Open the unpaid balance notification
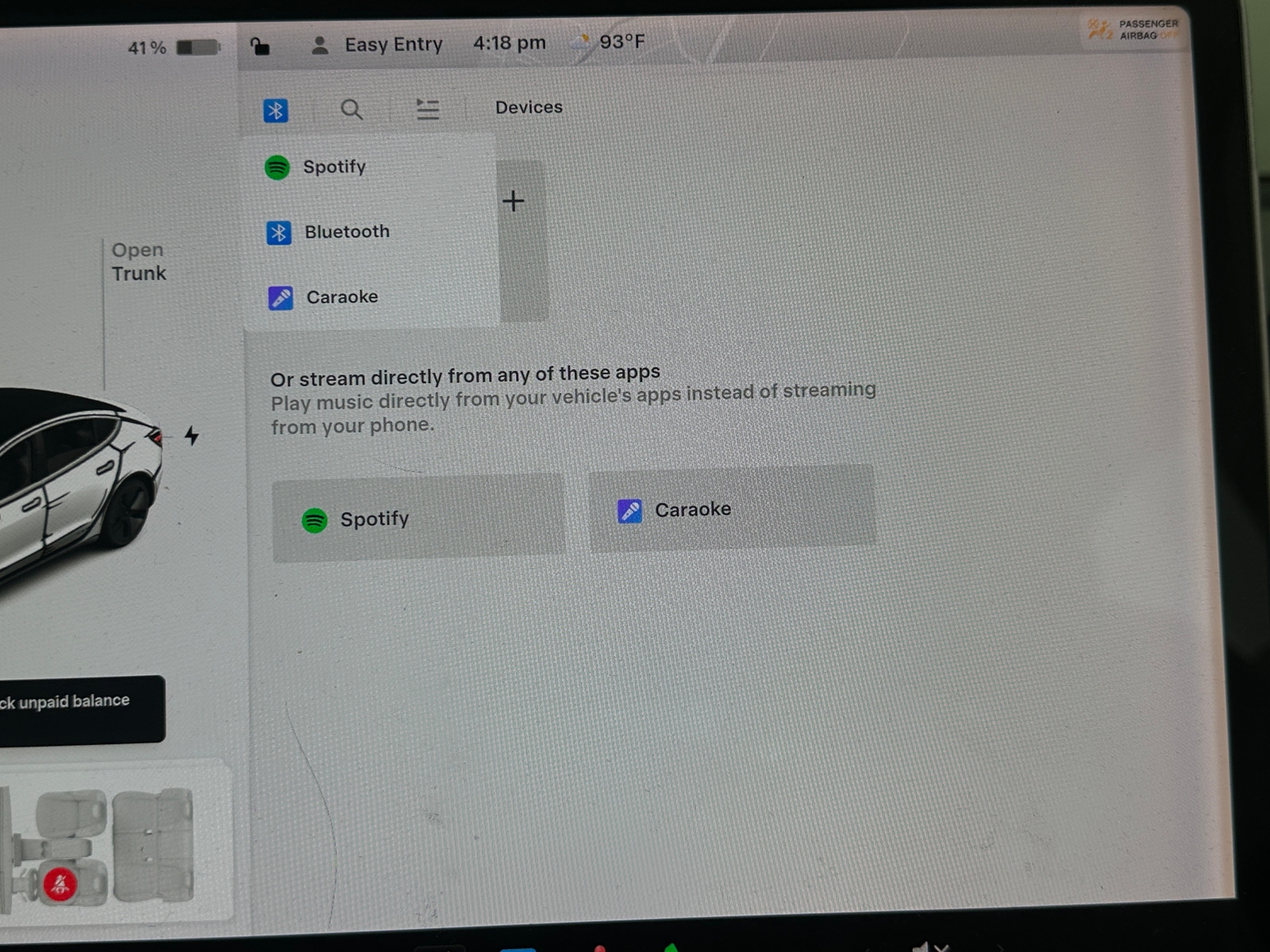The height and width of the screenshot is (952, 1270). pyautogui.click(x=81, y=708)
